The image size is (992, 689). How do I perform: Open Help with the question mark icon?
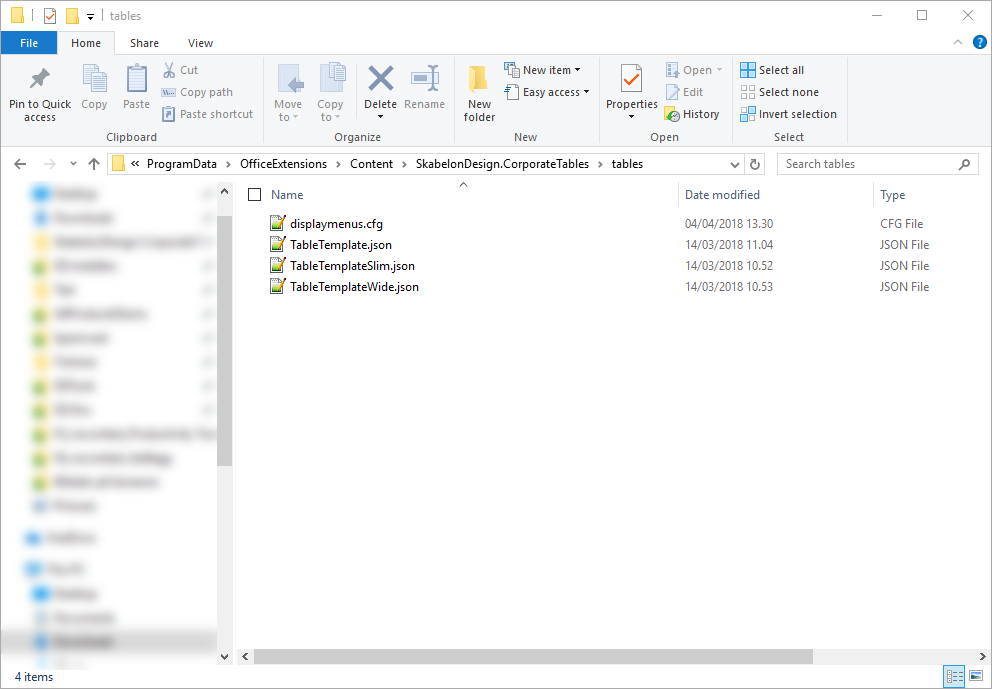pos(979,43)
